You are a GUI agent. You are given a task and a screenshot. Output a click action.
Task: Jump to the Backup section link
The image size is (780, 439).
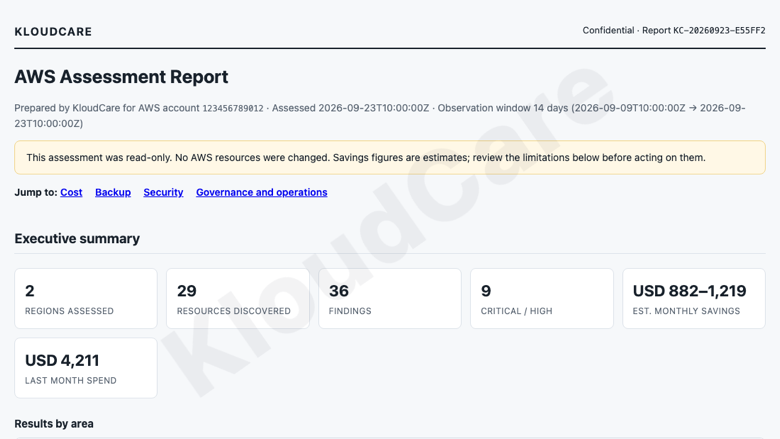point(113,192)
